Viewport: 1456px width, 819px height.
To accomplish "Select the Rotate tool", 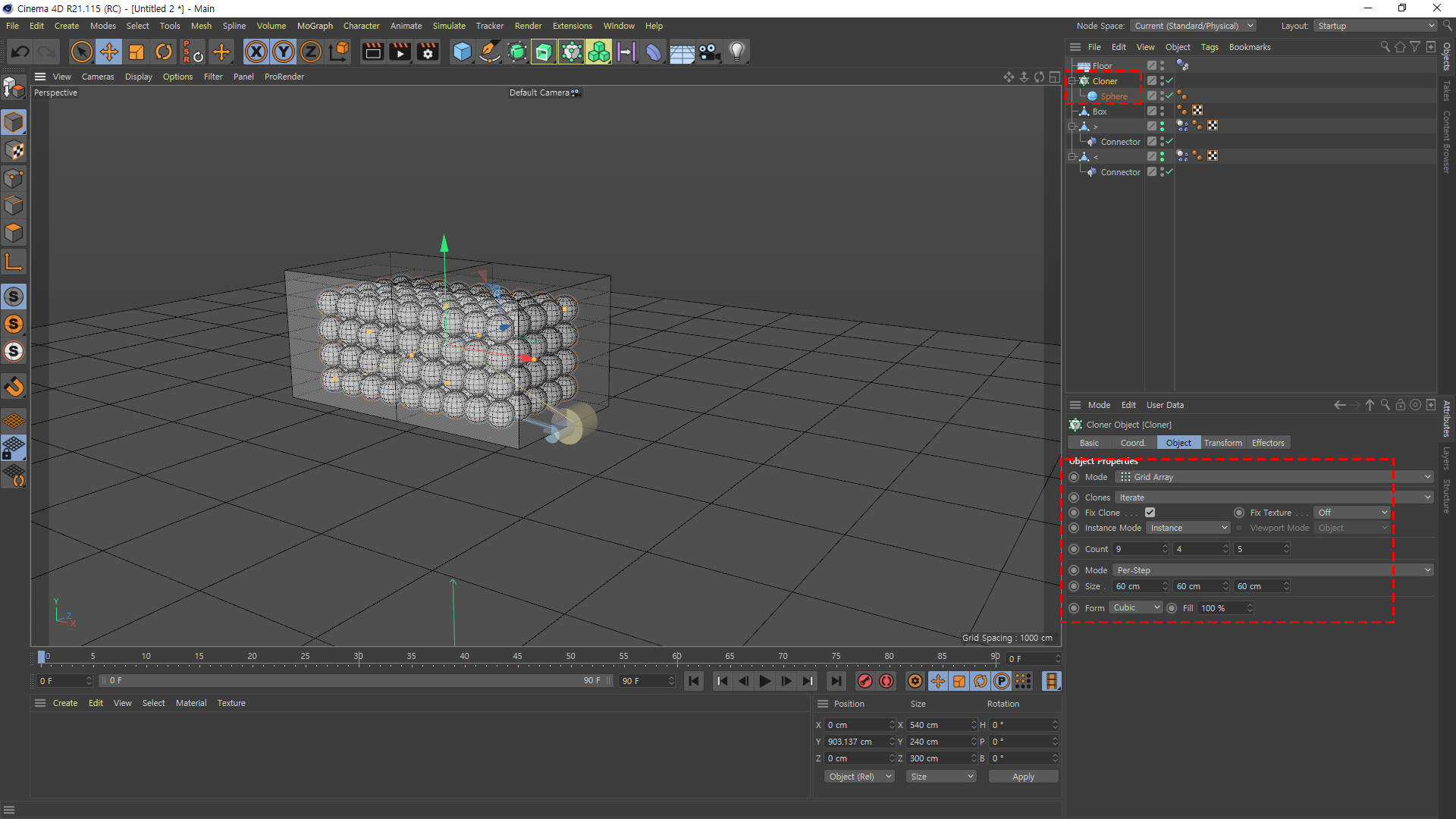I will coord(164,52).
